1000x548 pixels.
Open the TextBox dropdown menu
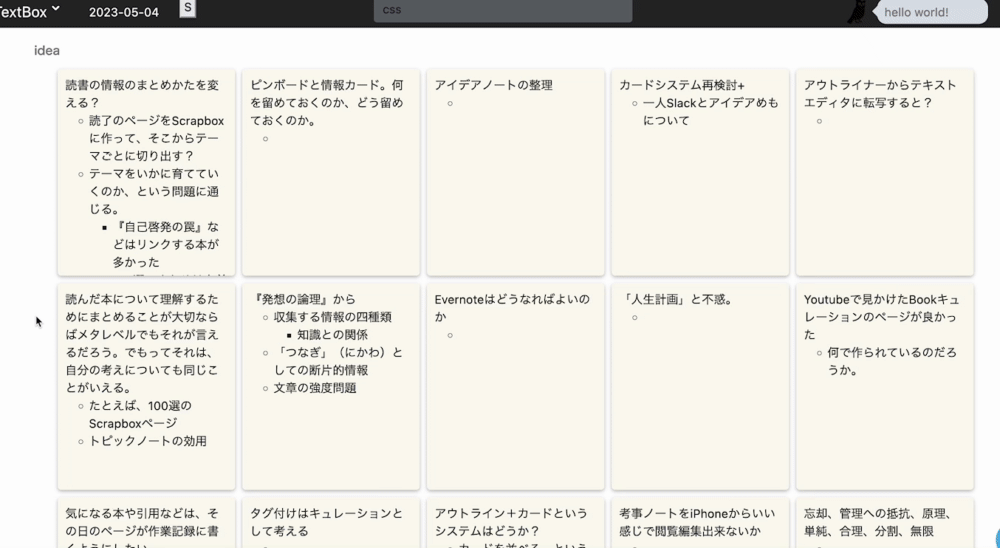29,11
